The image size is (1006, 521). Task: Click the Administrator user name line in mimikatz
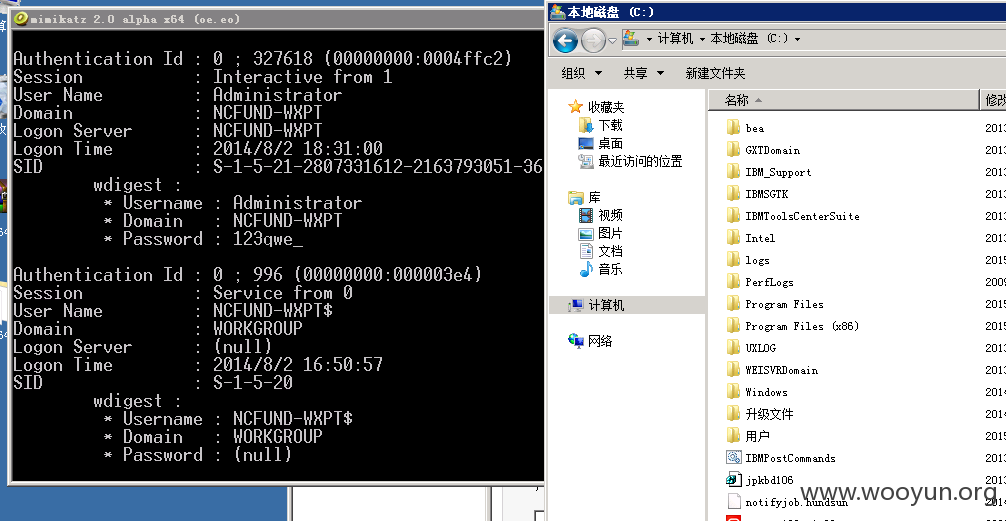point(178,95)
